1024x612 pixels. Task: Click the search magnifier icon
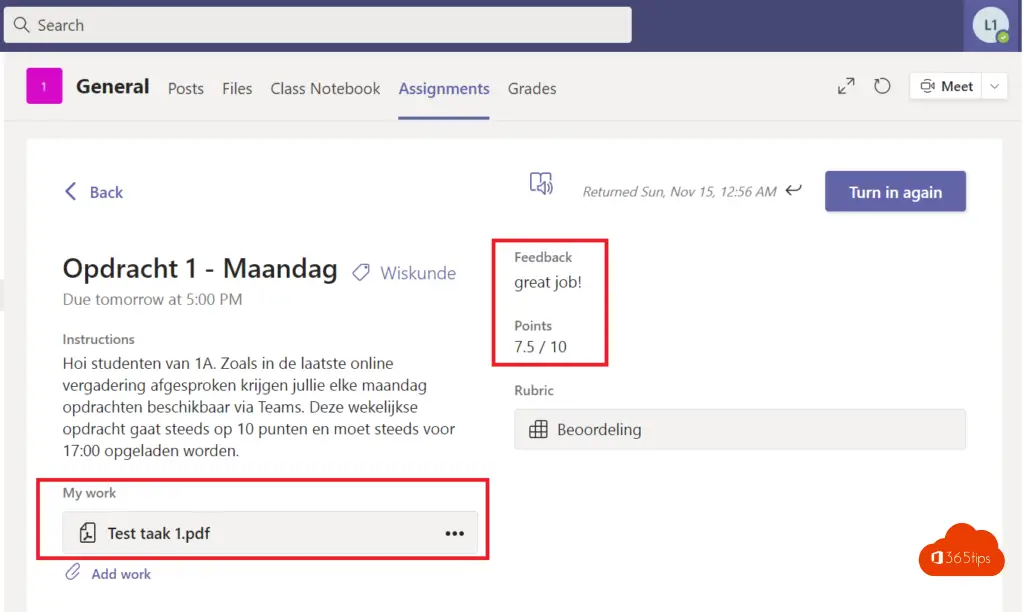click(22, 25)
